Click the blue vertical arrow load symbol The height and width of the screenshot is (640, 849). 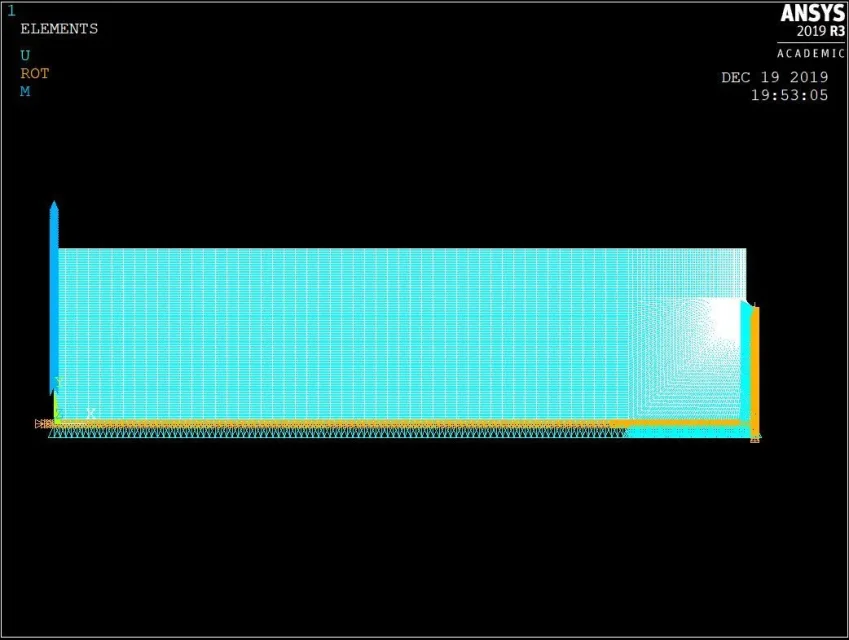point(54,298)
